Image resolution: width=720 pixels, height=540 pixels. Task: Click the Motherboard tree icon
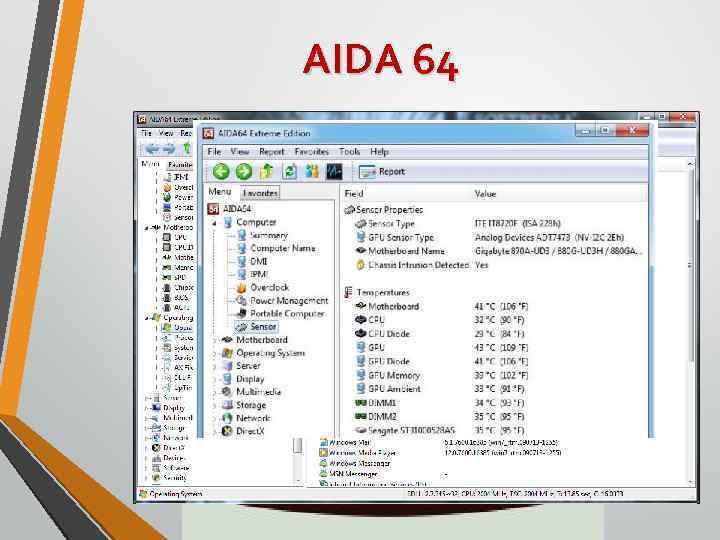[x=227, y=340]
